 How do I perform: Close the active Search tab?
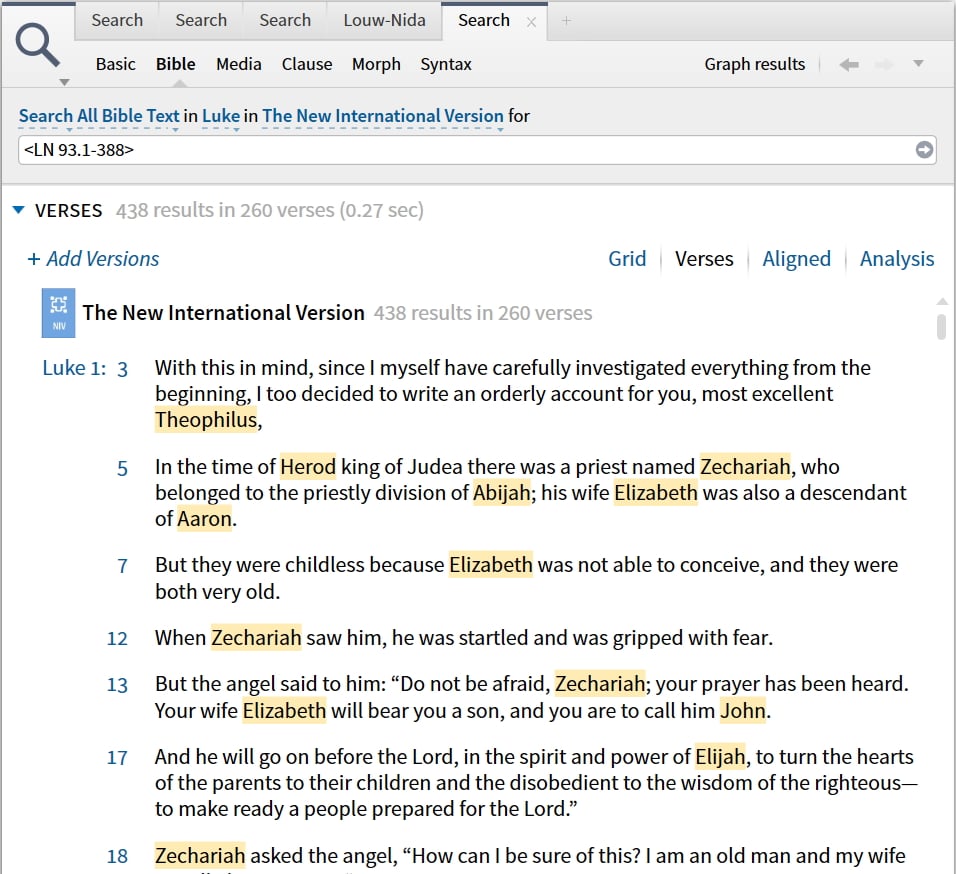pos(531,22)
